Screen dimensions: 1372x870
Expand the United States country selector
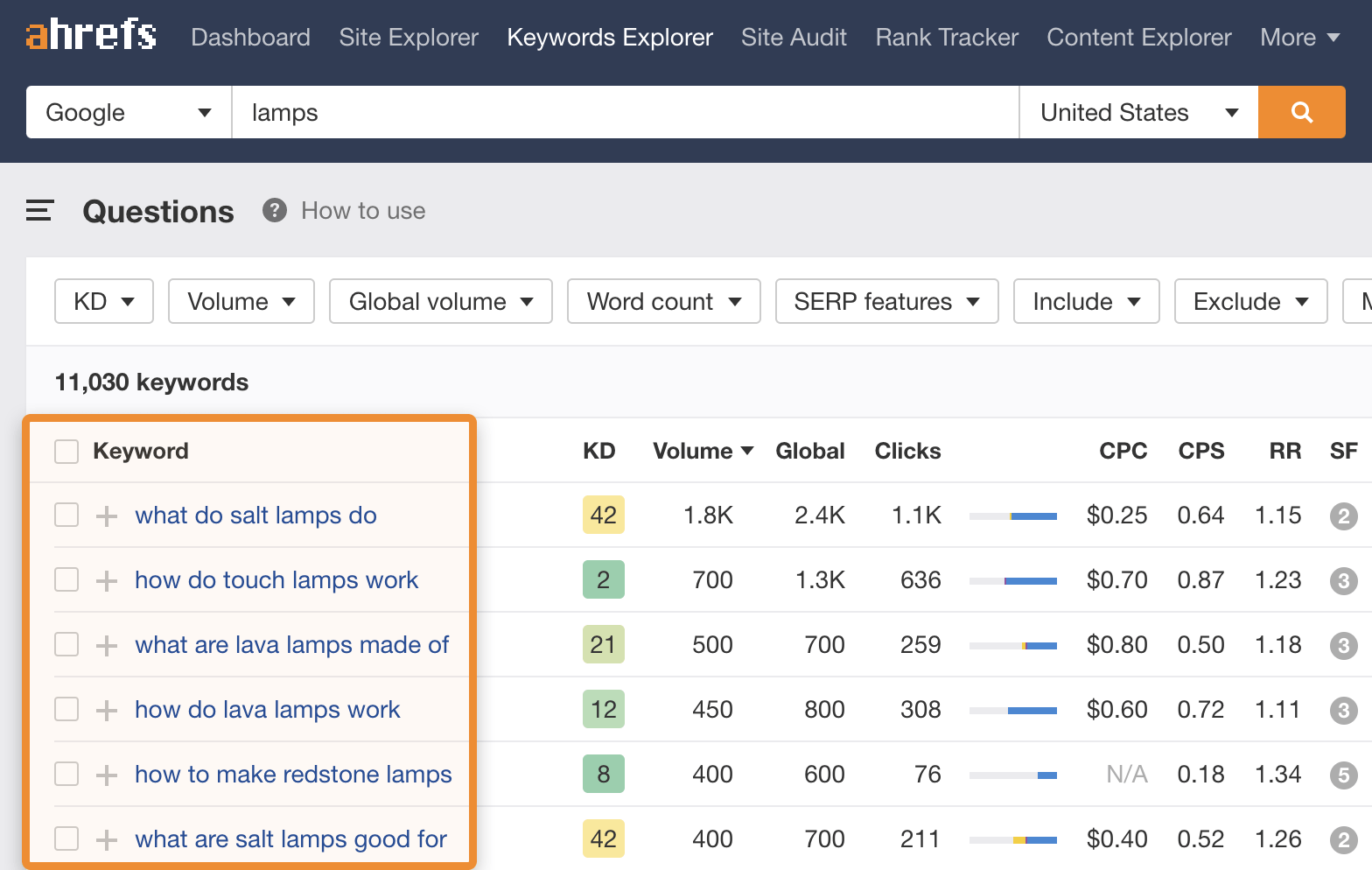(1138, 112)
